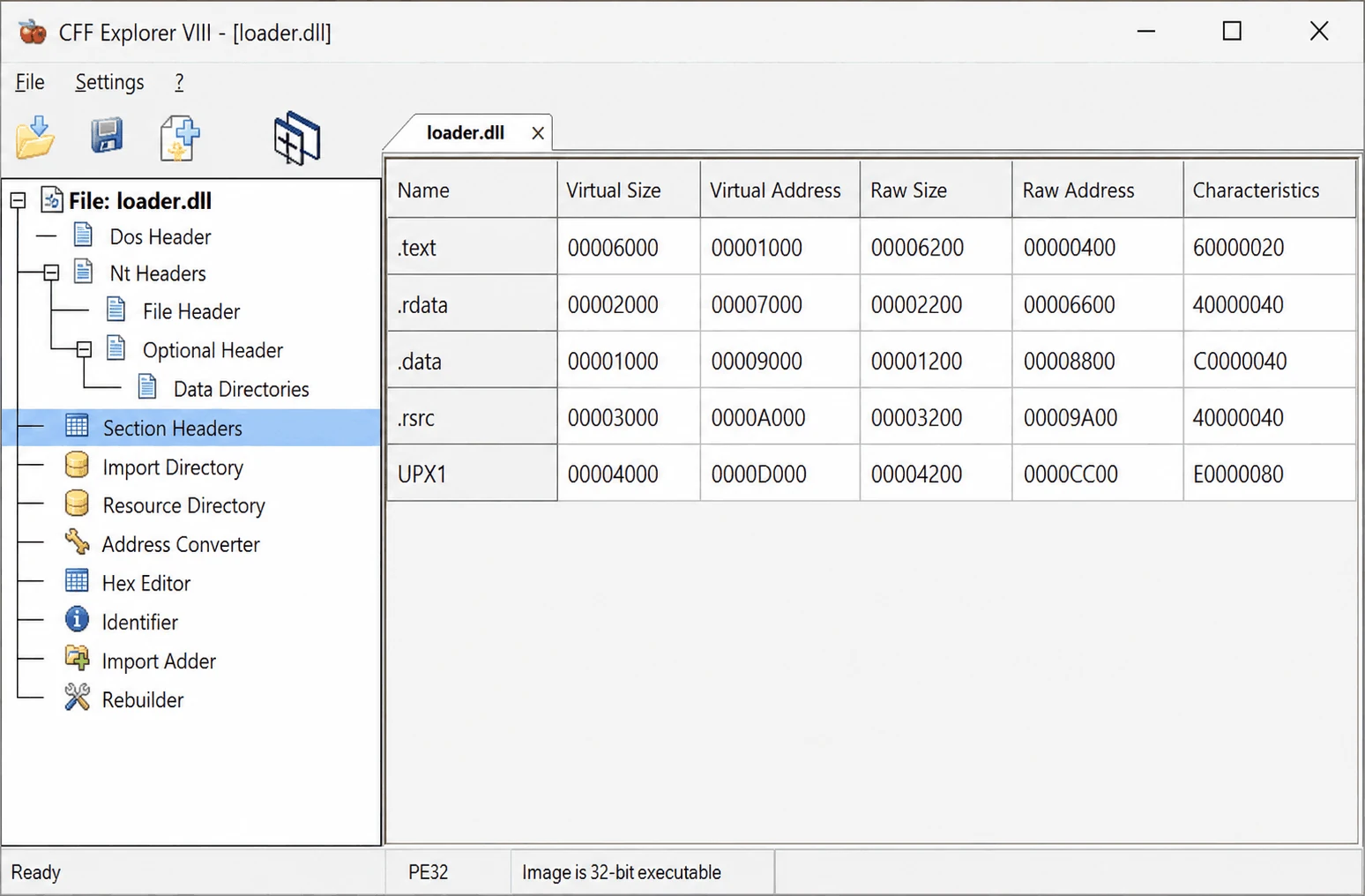Select the .rdata section name cell
This screenshot has height=896, width=1365.
472,304
